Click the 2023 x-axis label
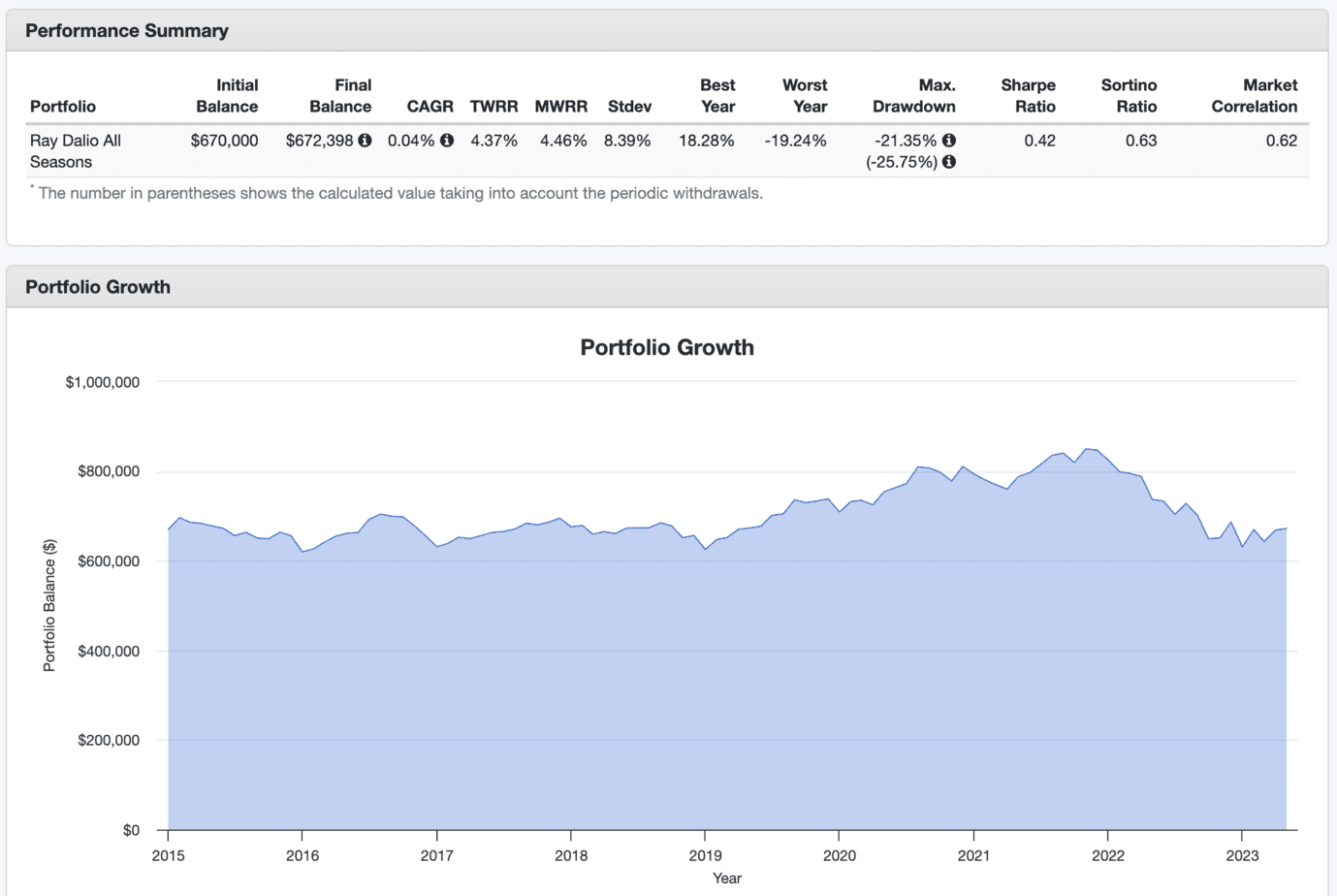Viewport: 1337px width, 896px height. click(x=1242, y=855)
